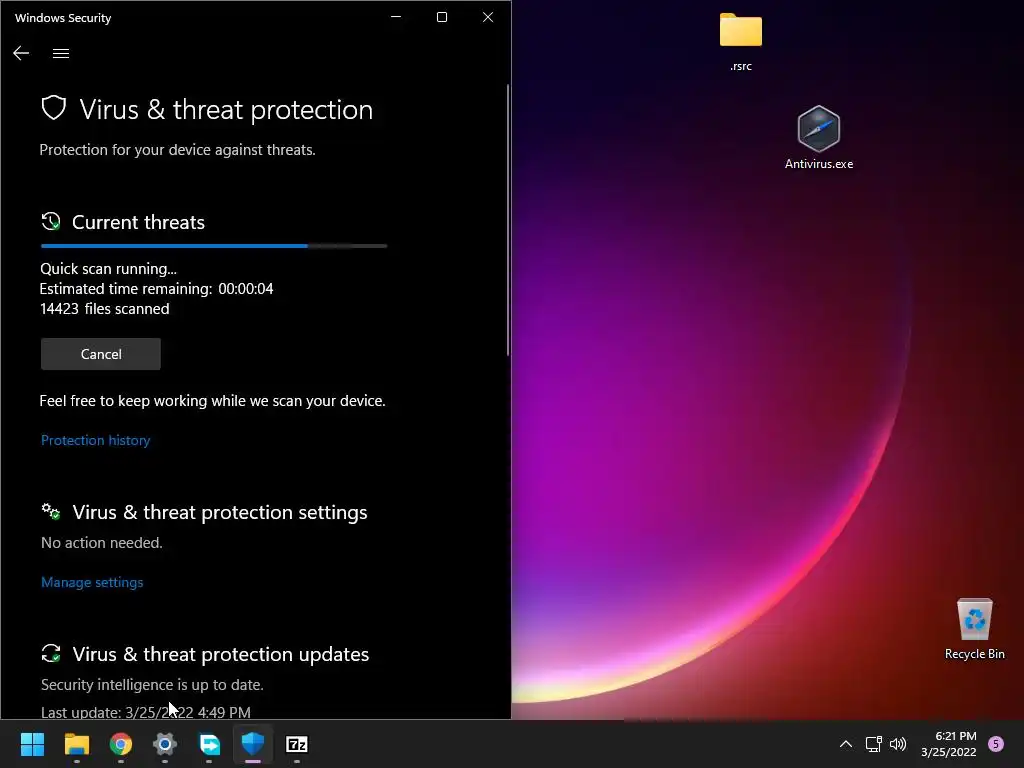The height and width of the screenshot is (768, 1024).
Task: Open 7-Zip from the taskbar
Action: coord(296,744)
